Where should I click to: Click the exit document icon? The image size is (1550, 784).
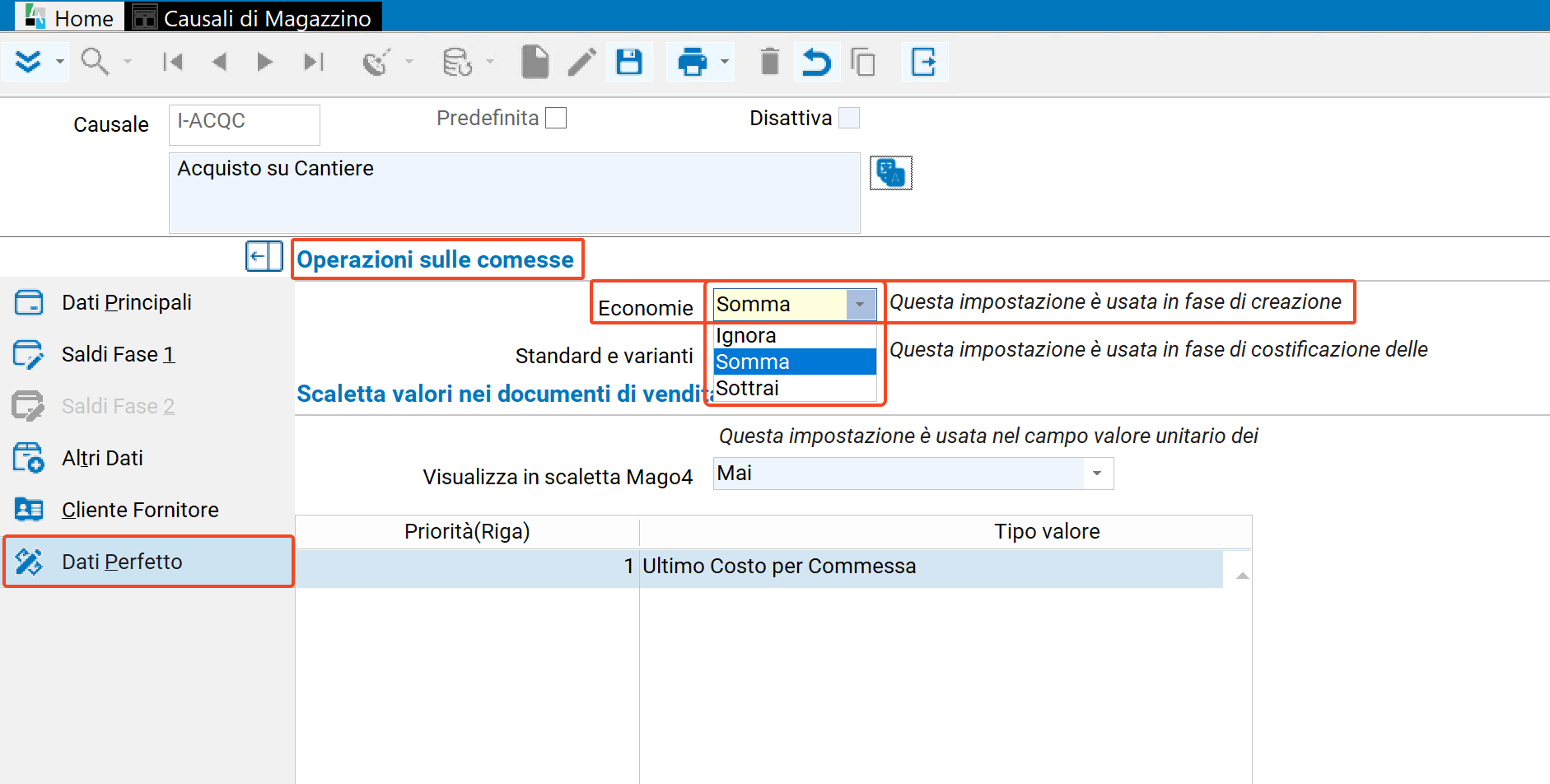pyautogui.click(x=924, y=62)
